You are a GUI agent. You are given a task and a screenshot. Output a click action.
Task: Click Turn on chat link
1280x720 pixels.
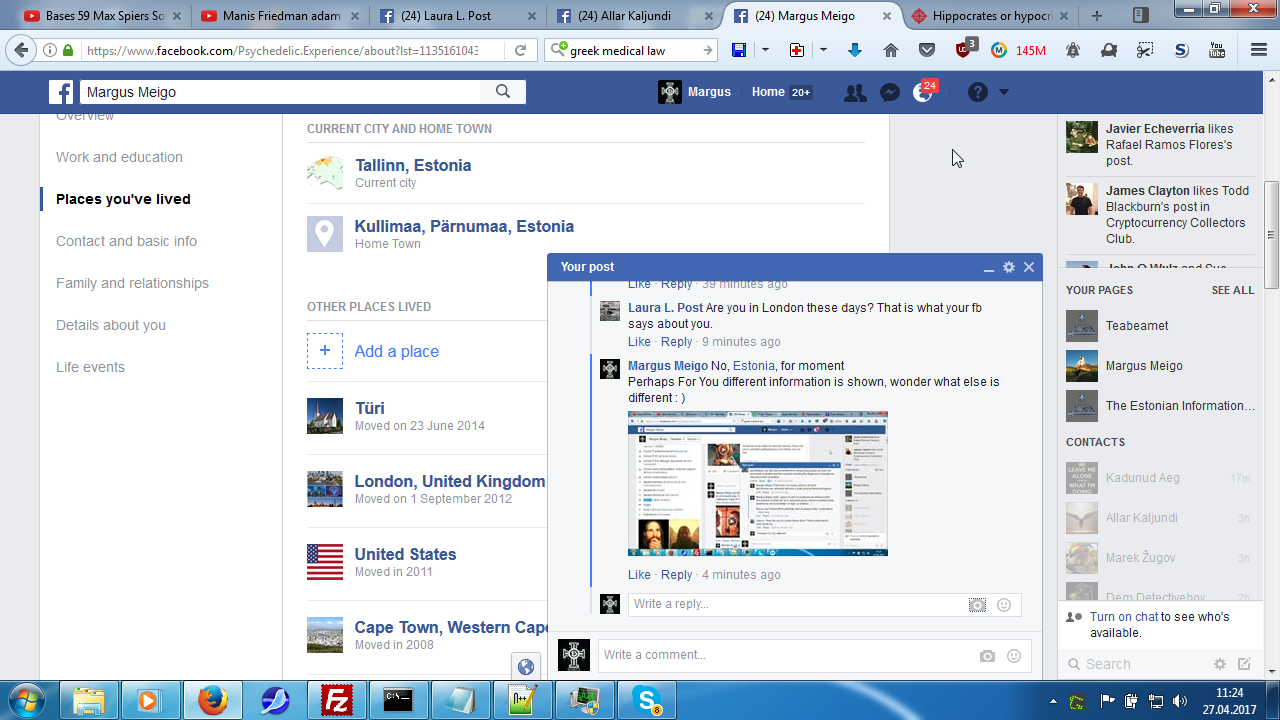[x=1124, y=617]
